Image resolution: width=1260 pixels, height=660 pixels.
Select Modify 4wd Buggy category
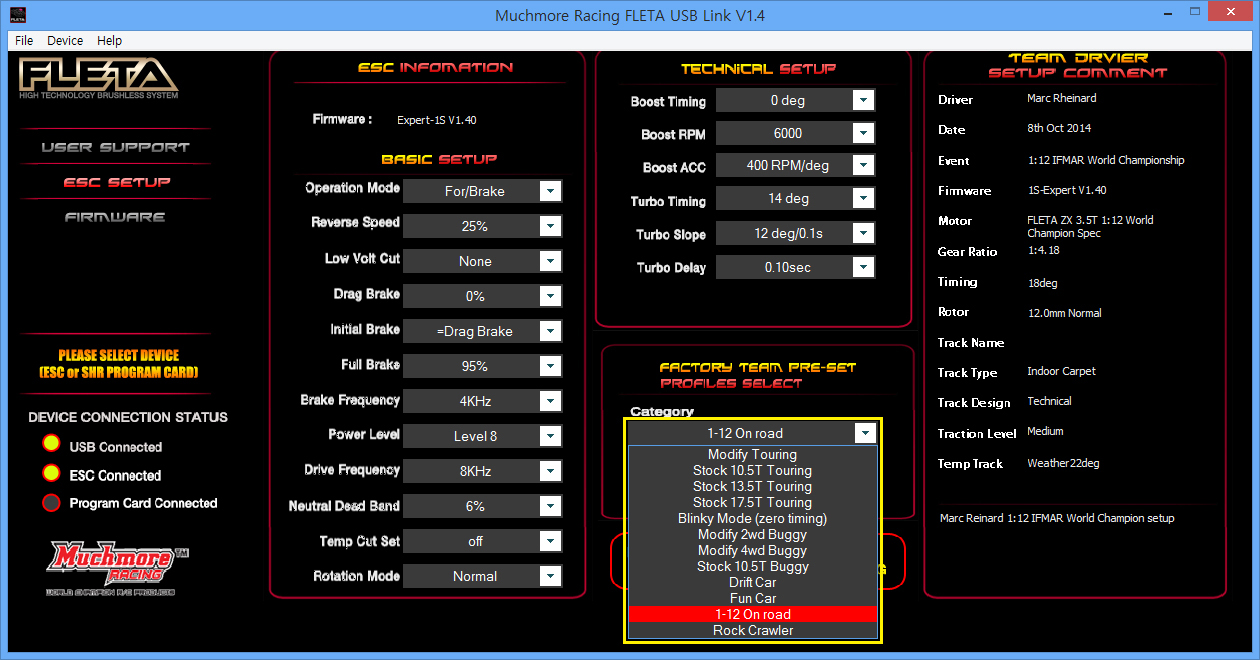pos(753,550)
